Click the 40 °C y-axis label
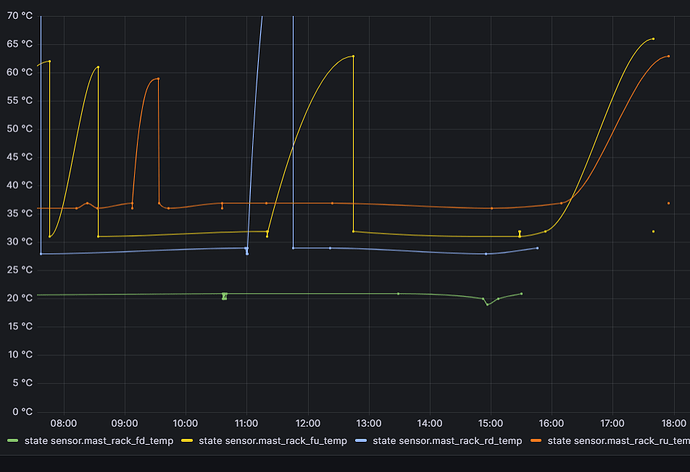 tap(19, 185)
